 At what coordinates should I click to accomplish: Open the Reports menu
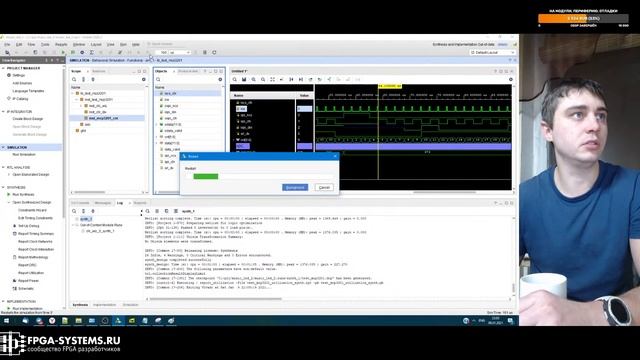pos(61,44)
